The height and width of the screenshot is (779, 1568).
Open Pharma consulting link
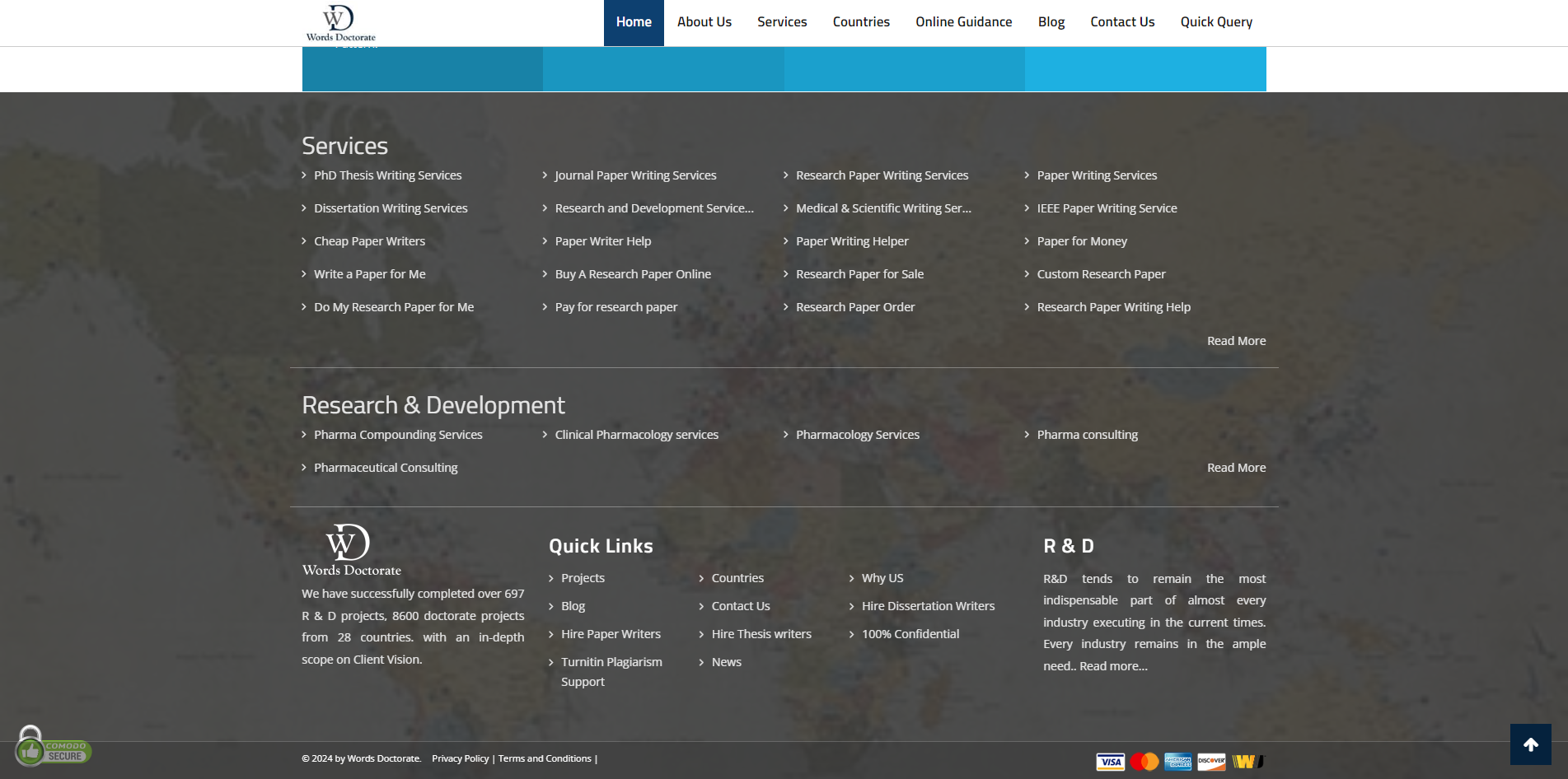pyautogui.click(x=1087, y=435)
